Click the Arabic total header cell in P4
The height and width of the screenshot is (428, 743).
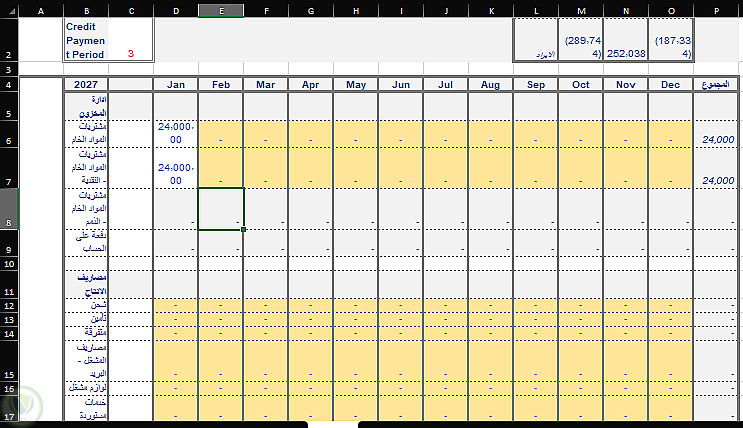coord(716,84)
